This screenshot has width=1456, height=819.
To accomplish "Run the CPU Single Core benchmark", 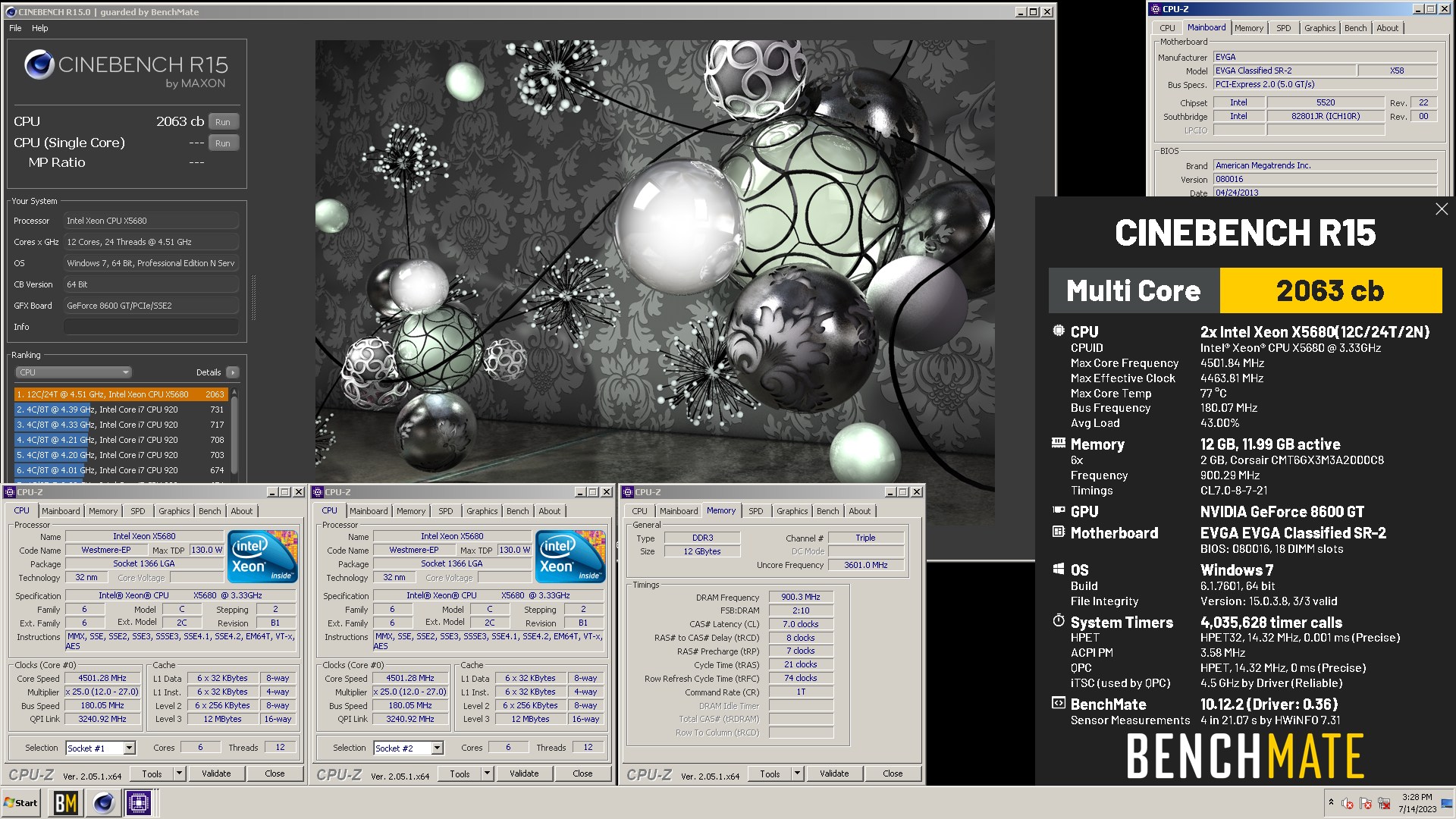I will (x=223, y=143).
